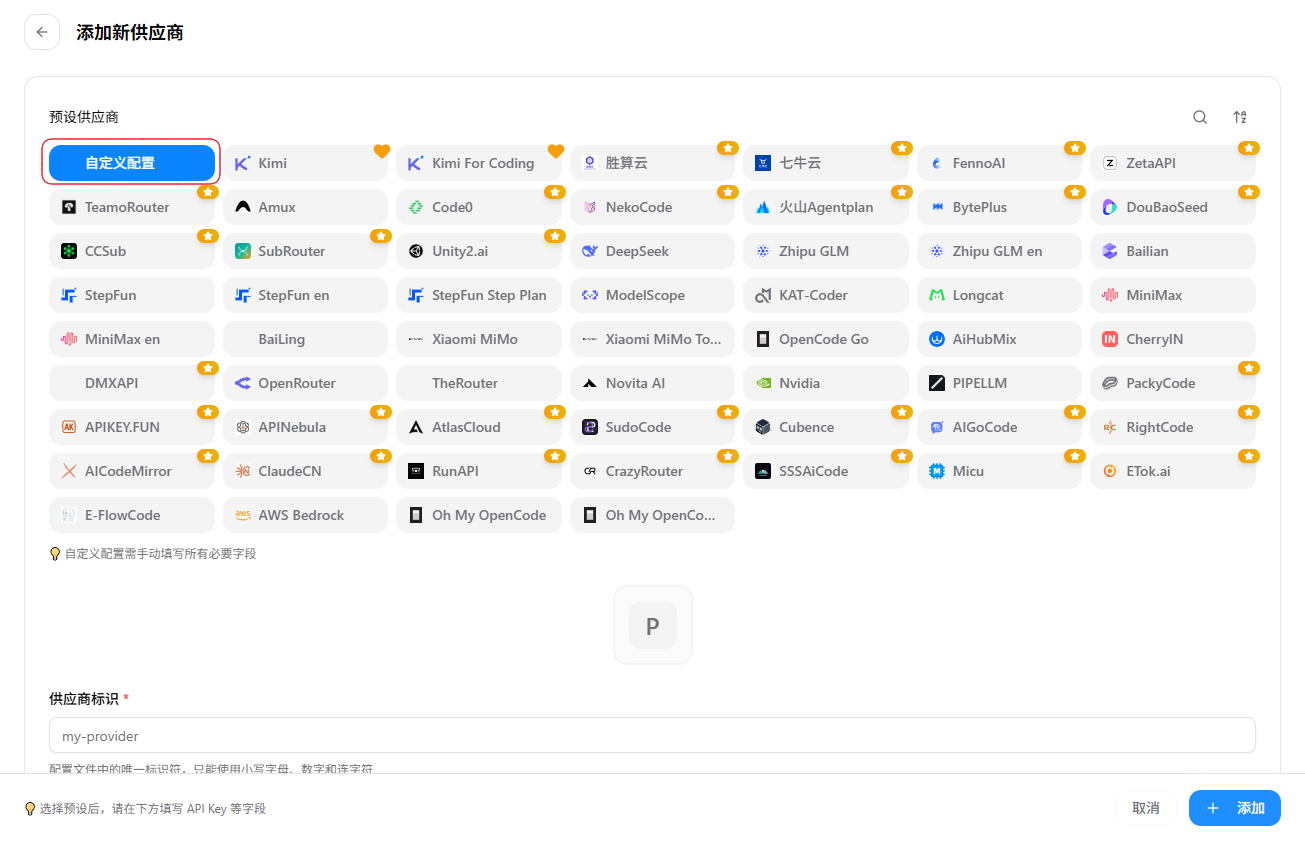Image resolution: width=1305 pixels, height=842 pixels.
Task: Click the SudoCode logo icon
Action: [x=589, y=427]
